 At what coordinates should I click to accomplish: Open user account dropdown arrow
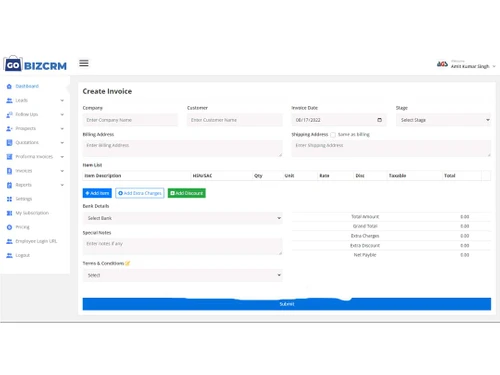pyautogui.click(x=494, y=66)
